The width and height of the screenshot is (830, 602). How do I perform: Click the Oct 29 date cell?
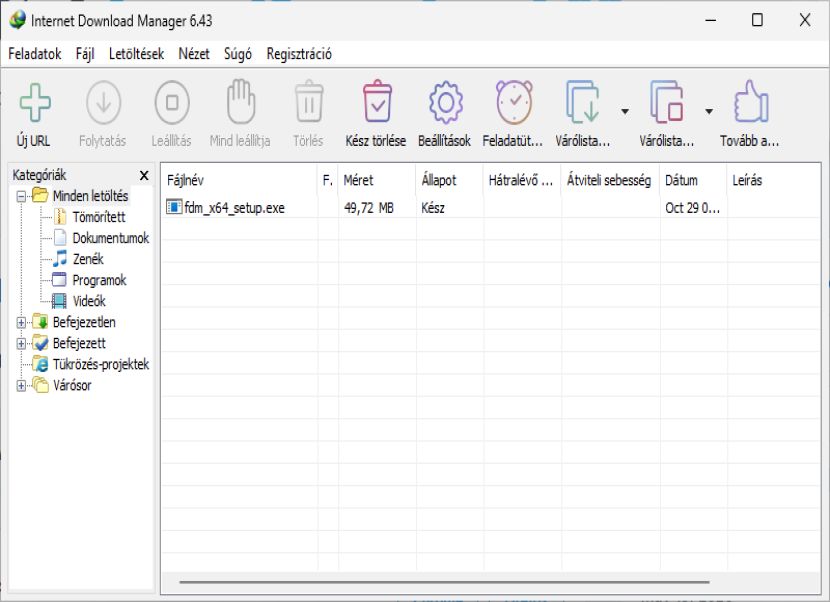coord(692,208)
